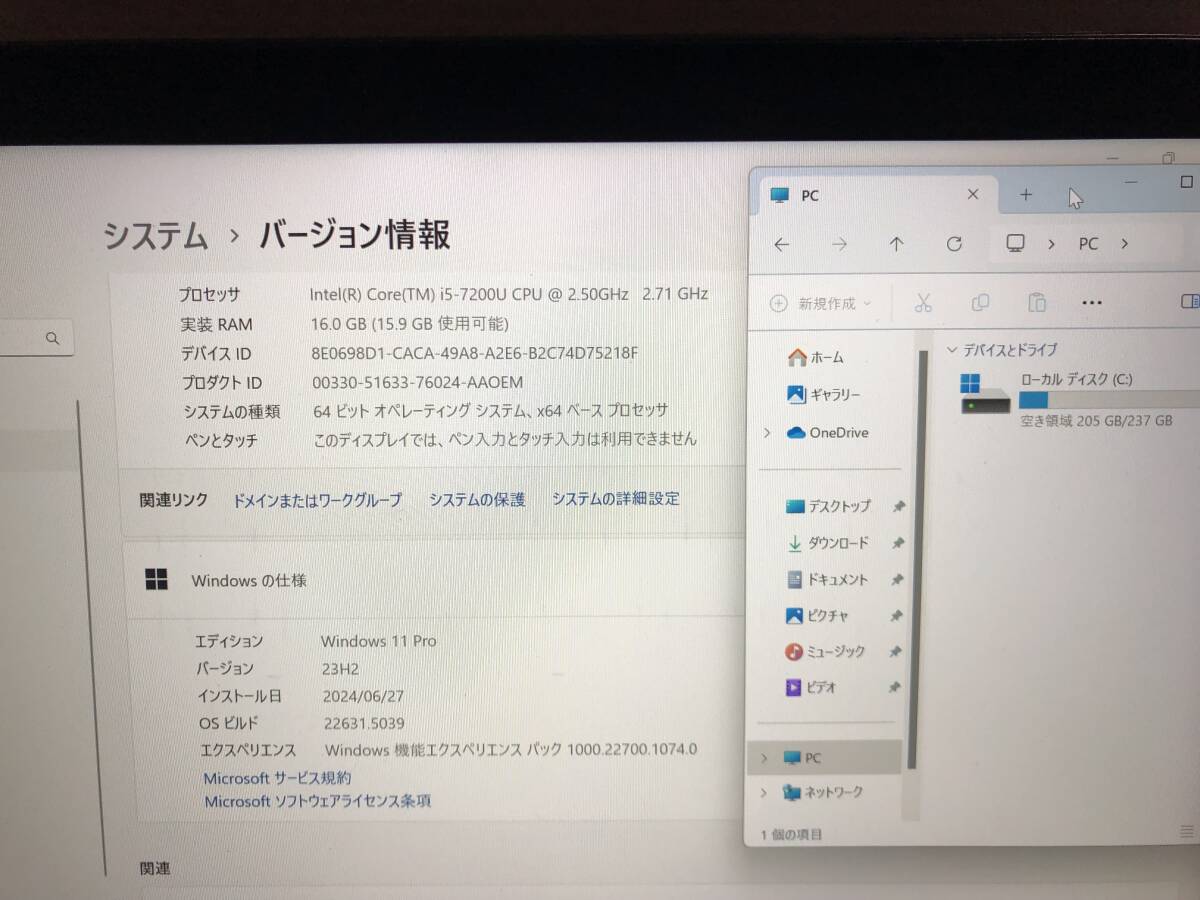Image resolution: width=1200 pixels, height=900 pixels.
Task: Open ミュージック in quick access
Action: [x=825, y=652]
